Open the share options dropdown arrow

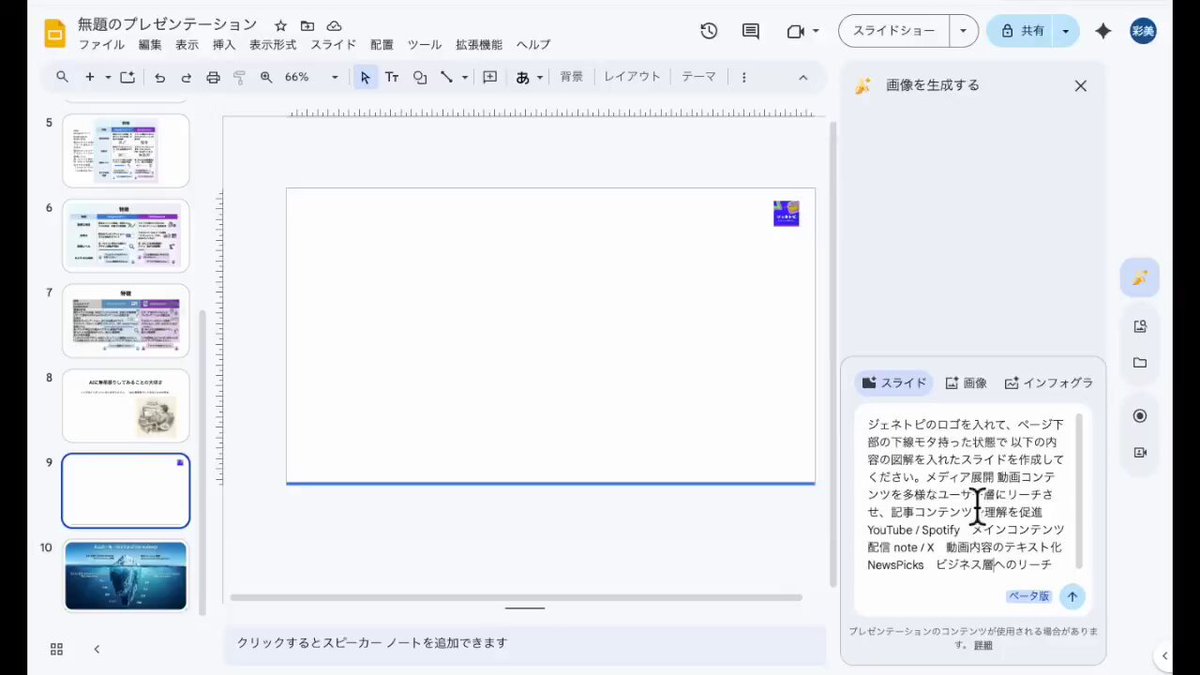[1066, 31]
